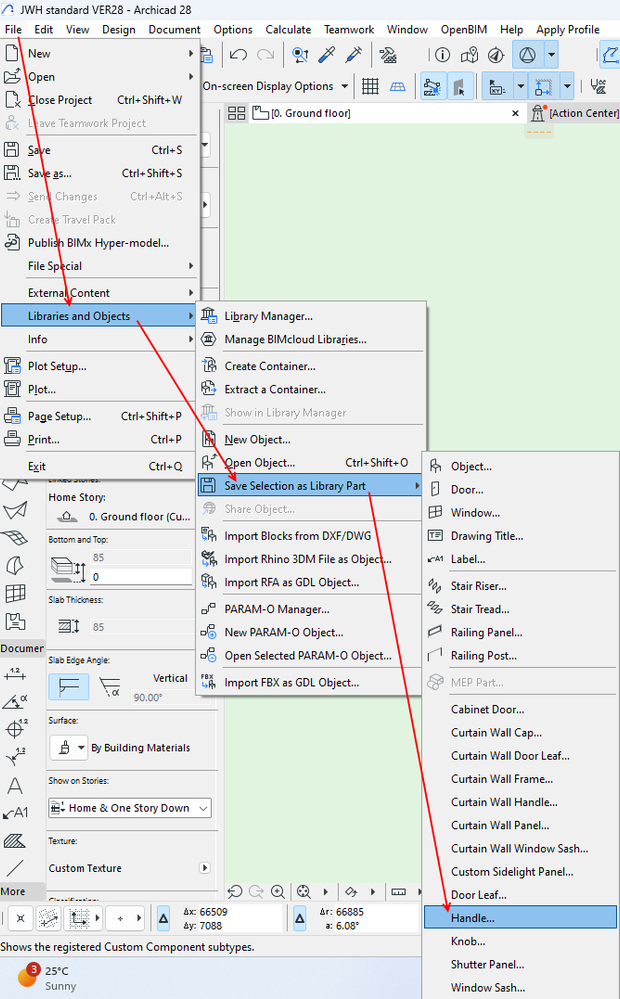Viewport: 620px width, 999px height.
Task: Choose Handle... in the library part submenu
Action: 520,918
